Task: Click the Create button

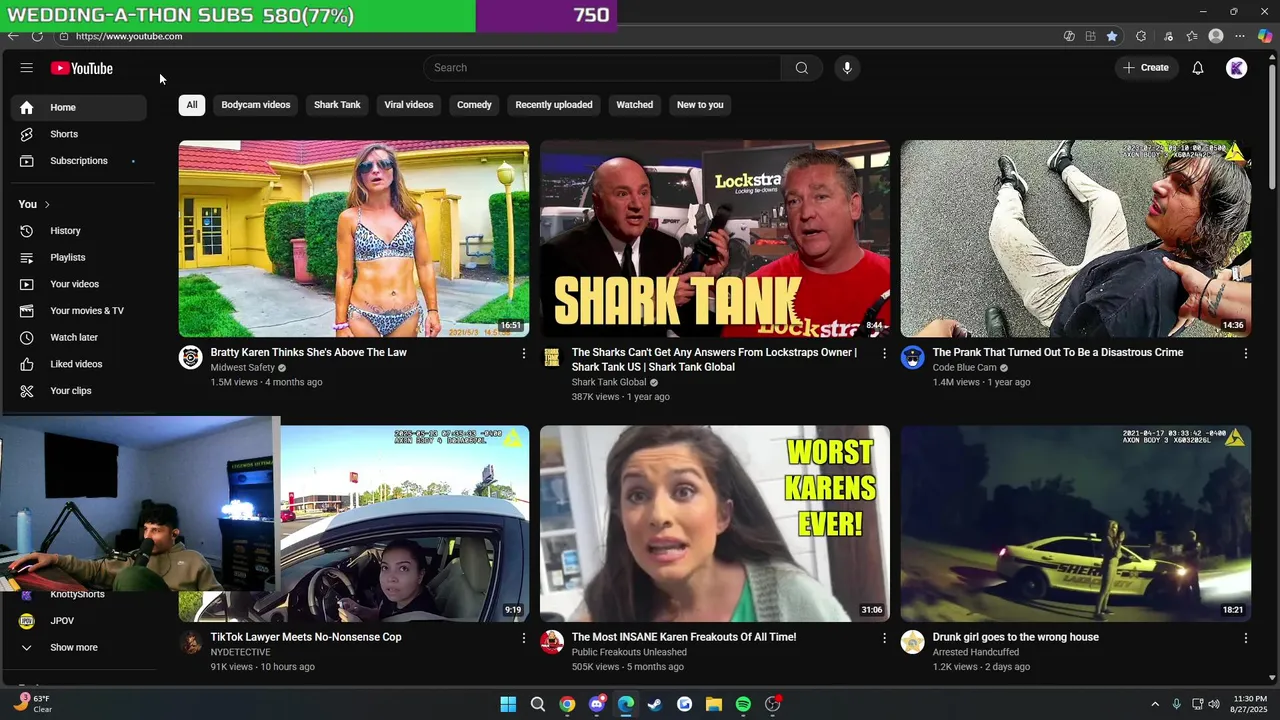Action: pos(1146,68)
